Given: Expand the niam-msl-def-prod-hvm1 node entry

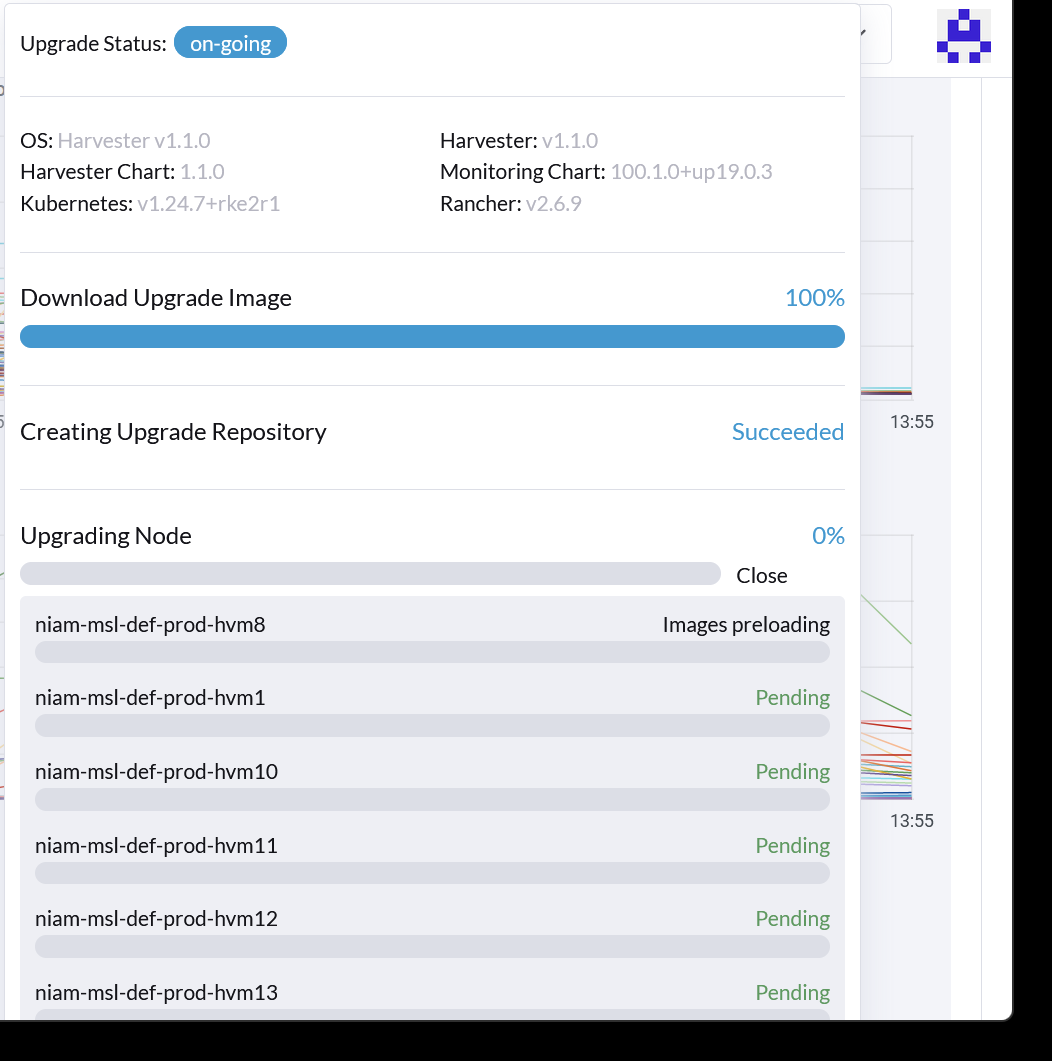Looking at the screenshot, I should pyautogui.click(x=149, y=697).
